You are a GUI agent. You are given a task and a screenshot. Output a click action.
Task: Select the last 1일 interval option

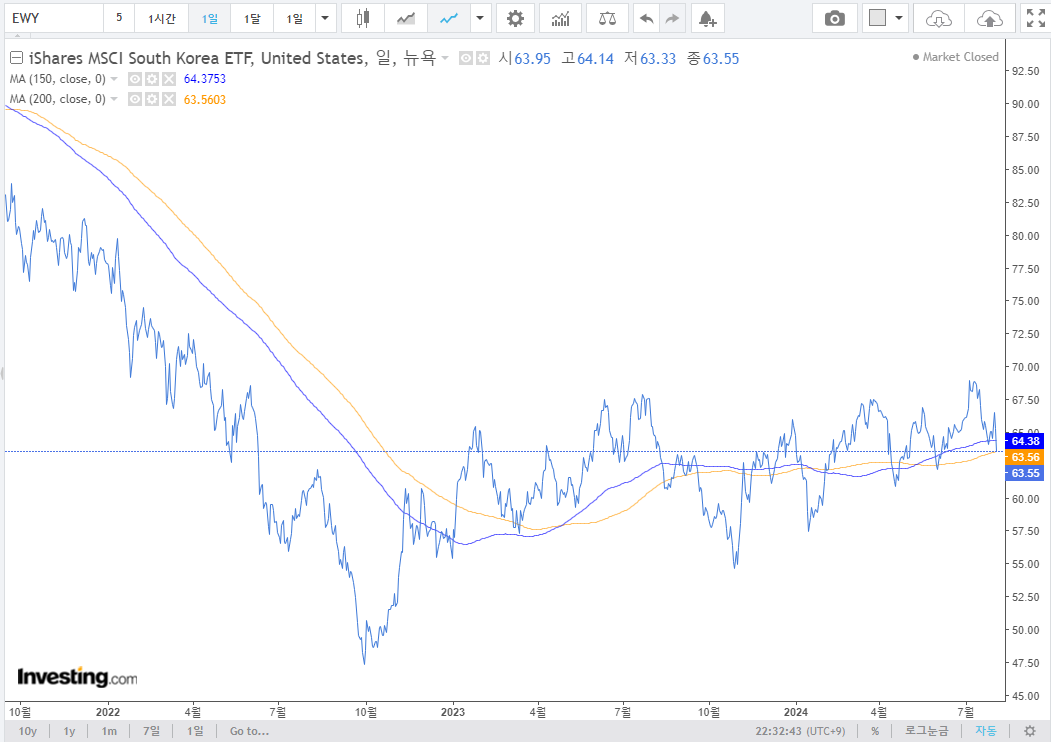294,18
